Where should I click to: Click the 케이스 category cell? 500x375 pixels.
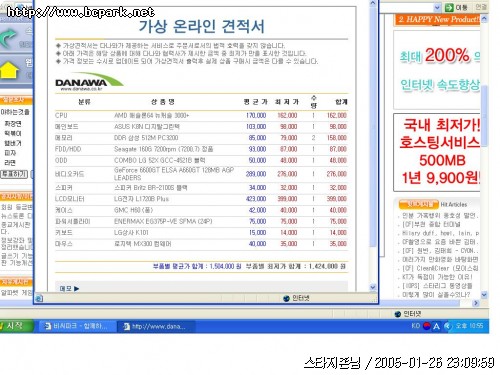pos(64,210)
